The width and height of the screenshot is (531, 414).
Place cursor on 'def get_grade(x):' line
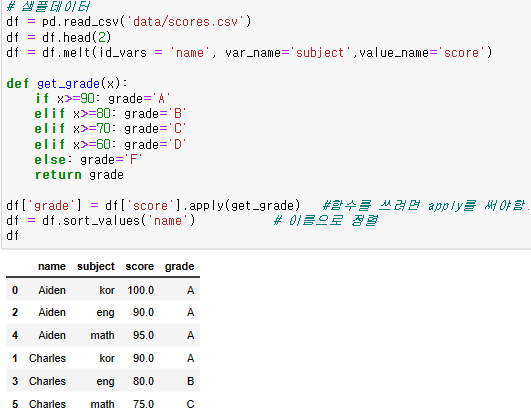click(x=67, y=84)
